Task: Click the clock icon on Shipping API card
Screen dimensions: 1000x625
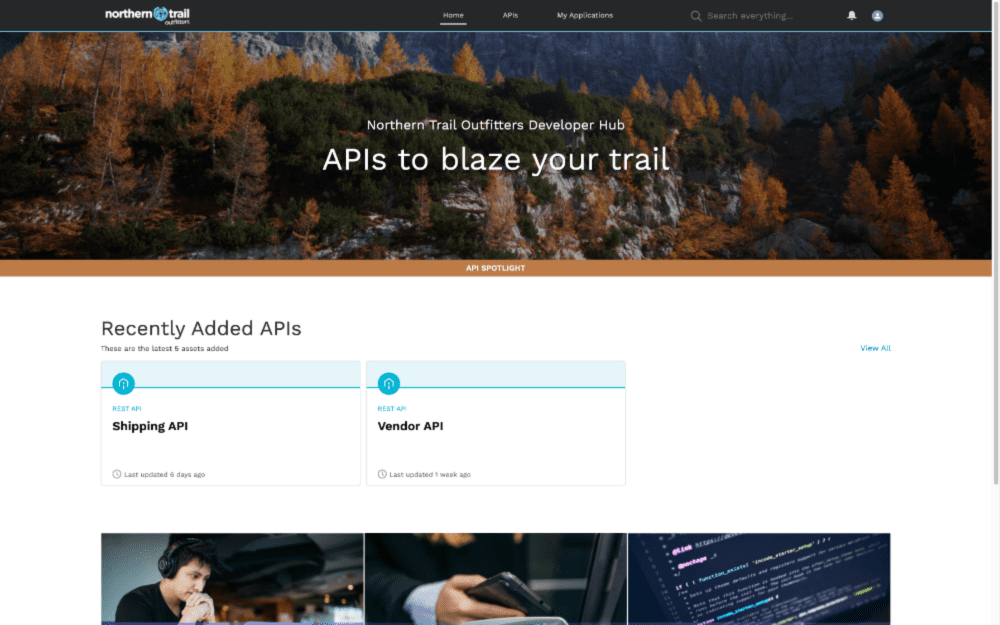Action: pyautogui.click(x=117, y=474)
